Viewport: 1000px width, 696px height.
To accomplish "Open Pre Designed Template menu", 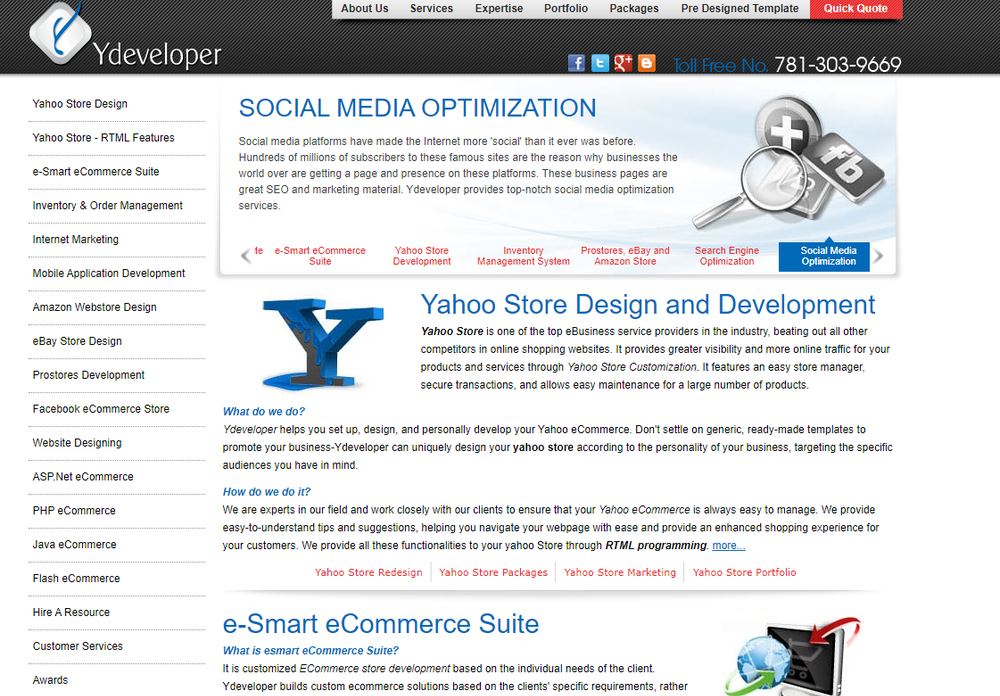I will point(740,8).
